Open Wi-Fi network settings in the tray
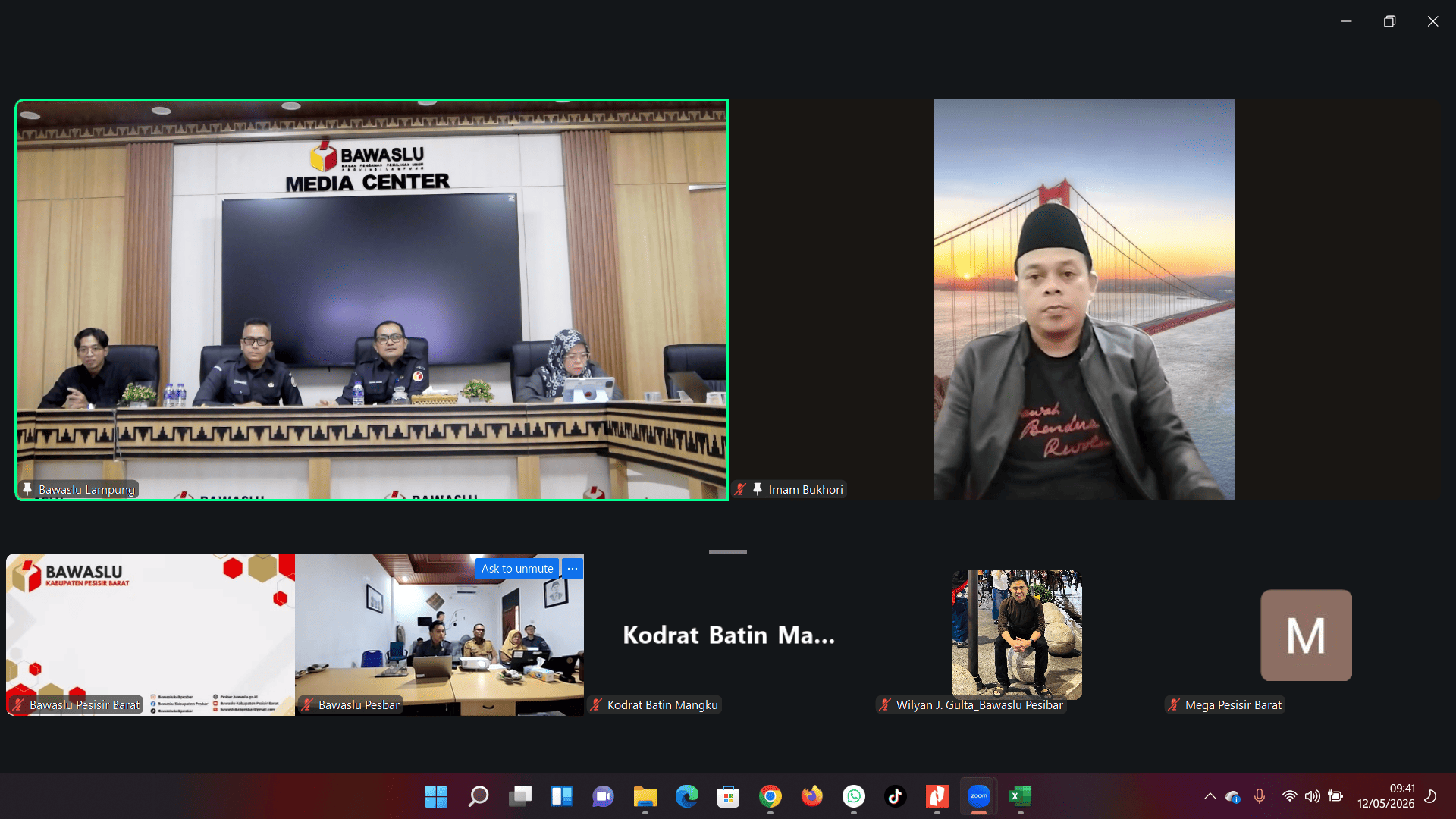1456x819 pixels. point(1289,796)
